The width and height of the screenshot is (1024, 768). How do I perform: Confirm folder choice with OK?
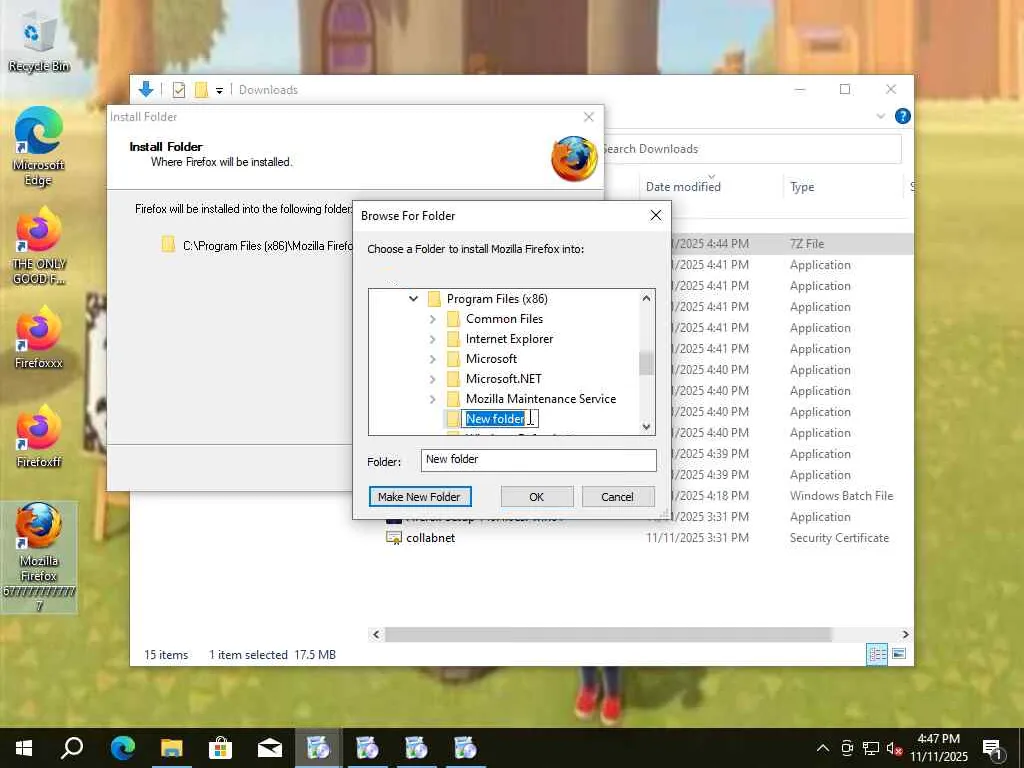(x=537, y=496)
